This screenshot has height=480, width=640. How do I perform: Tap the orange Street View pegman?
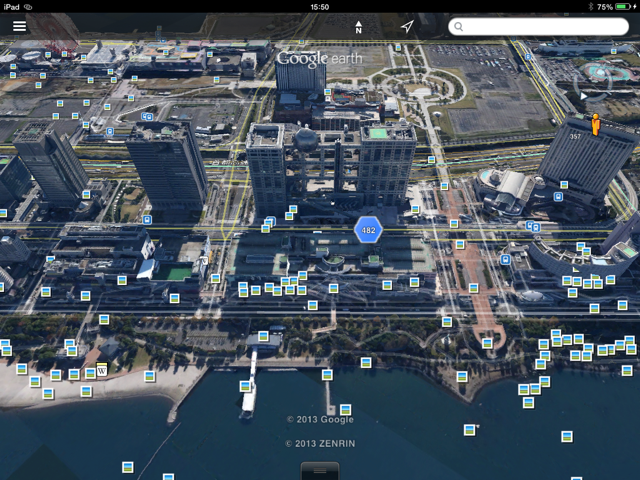click(x=596, y=124)
